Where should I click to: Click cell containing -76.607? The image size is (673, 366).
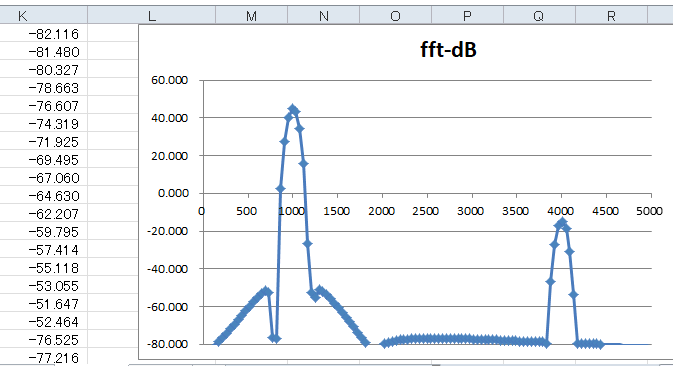pos(43,106)
